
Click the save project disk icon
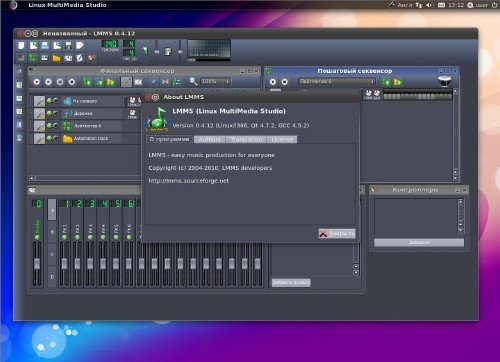(68, 45)
